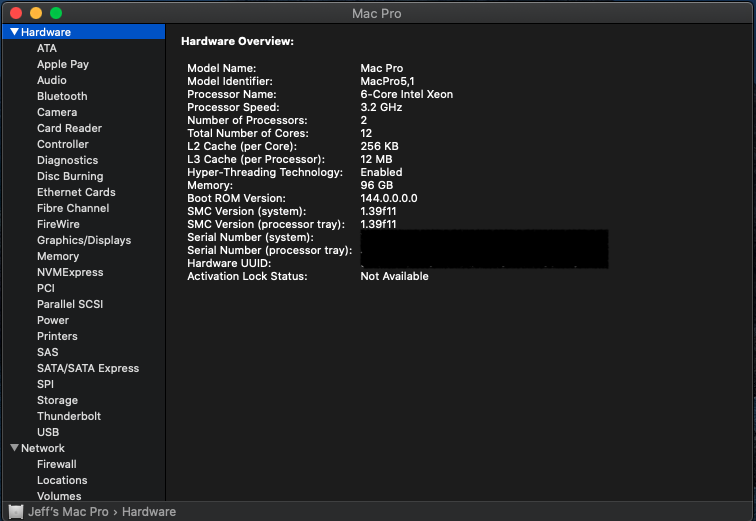Collapse the Hardware section triangle
756x521 pixels.
14,32
